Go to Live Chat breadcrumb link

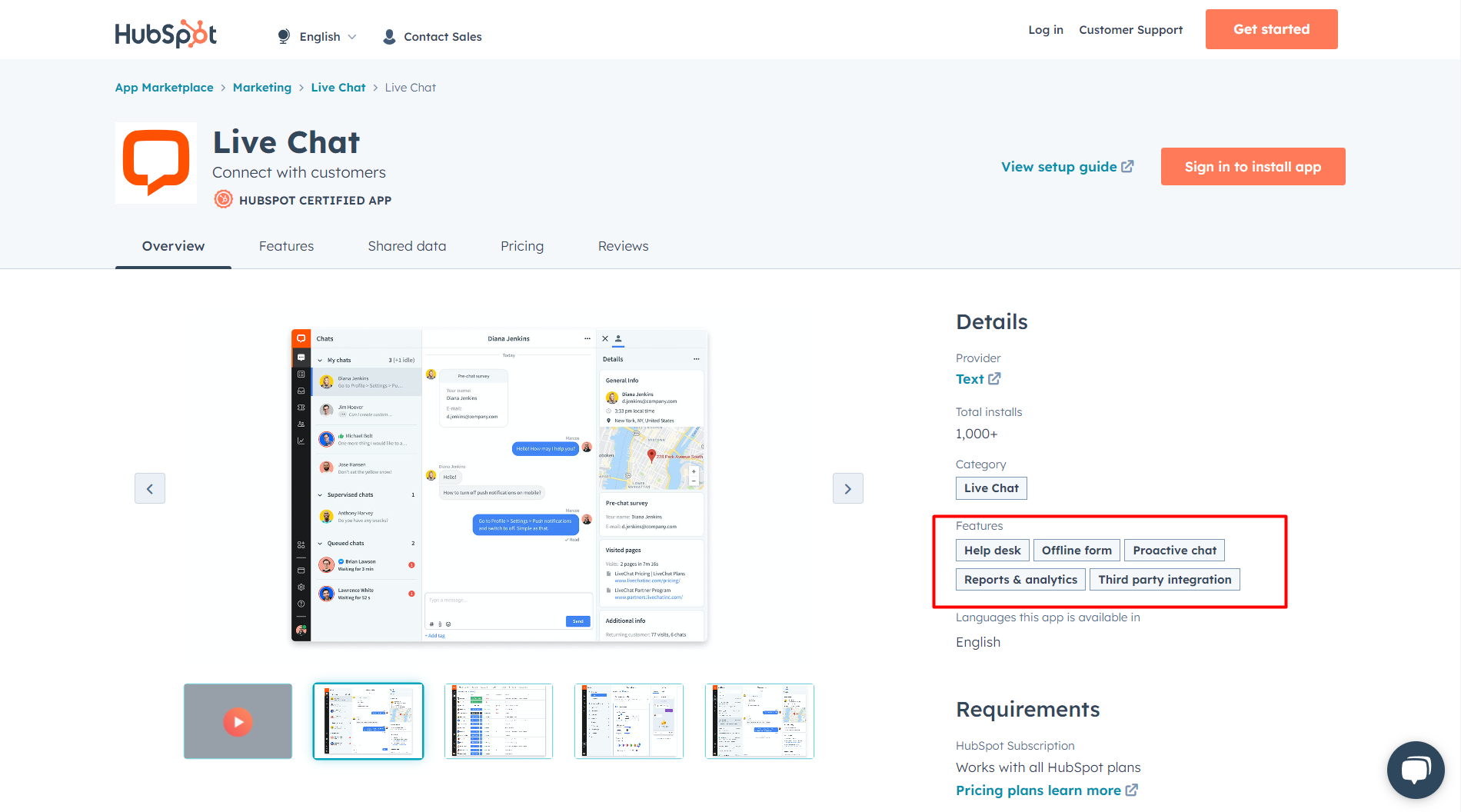338,88
